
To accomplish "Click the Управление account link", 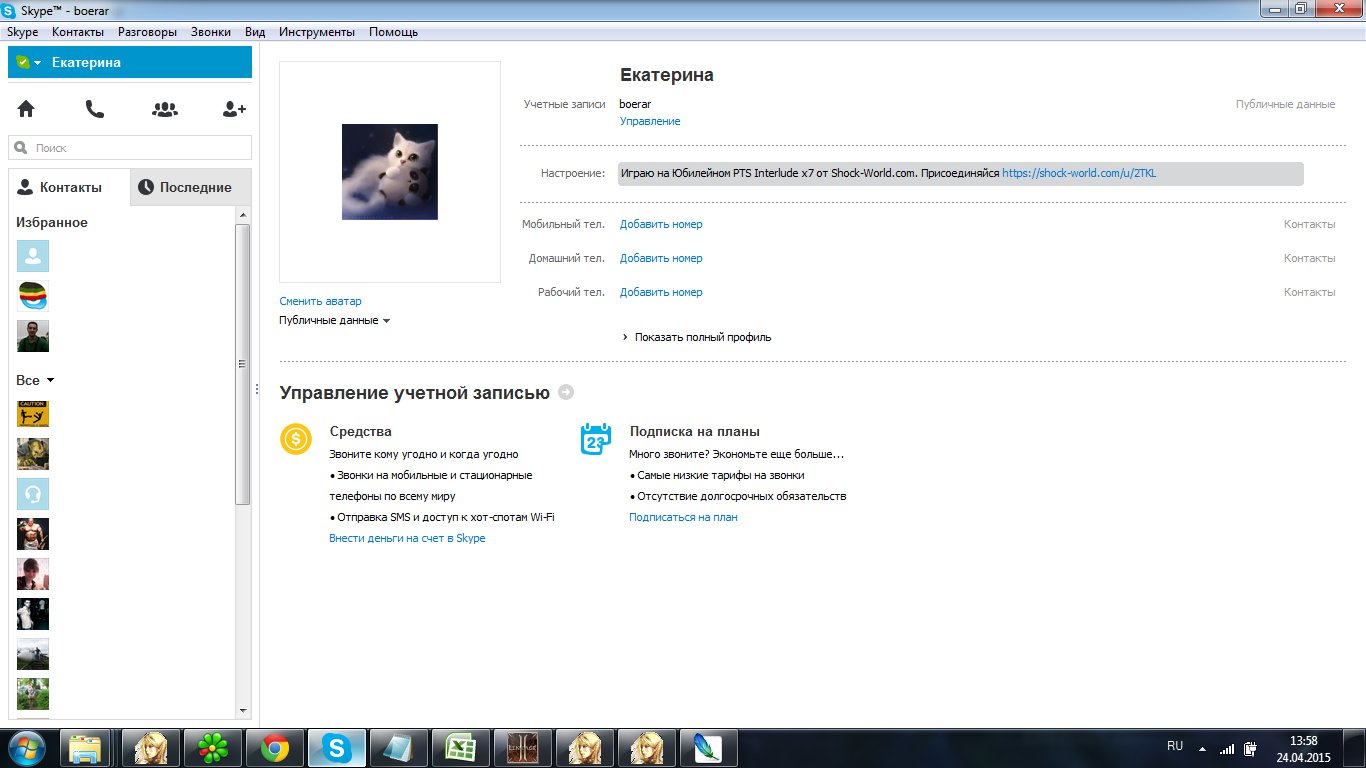I will [650, 121].
